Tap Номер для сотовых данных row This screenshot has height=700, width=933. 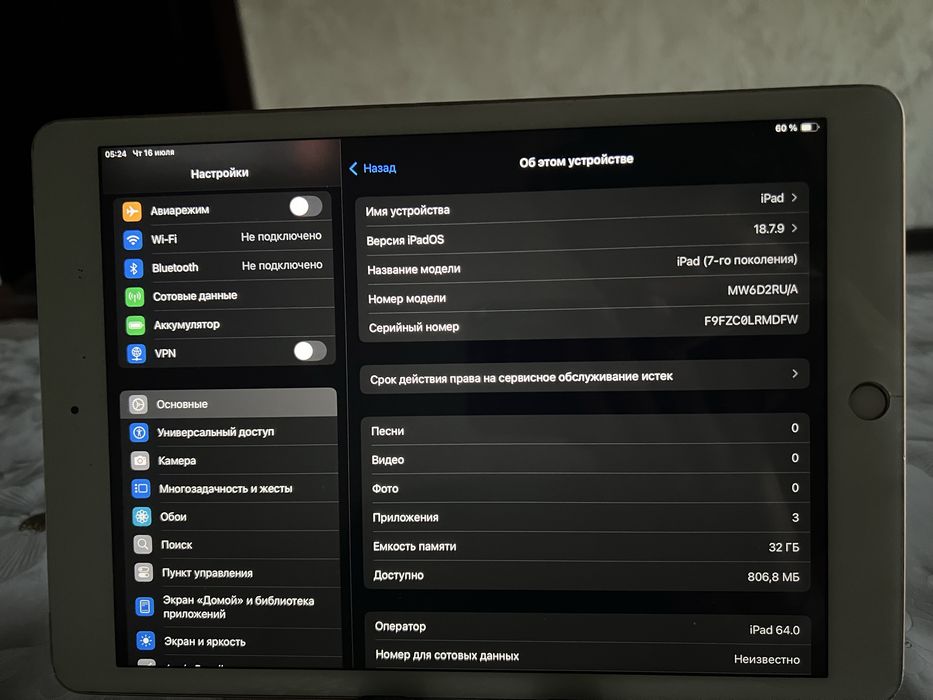(x=588, y=657)
